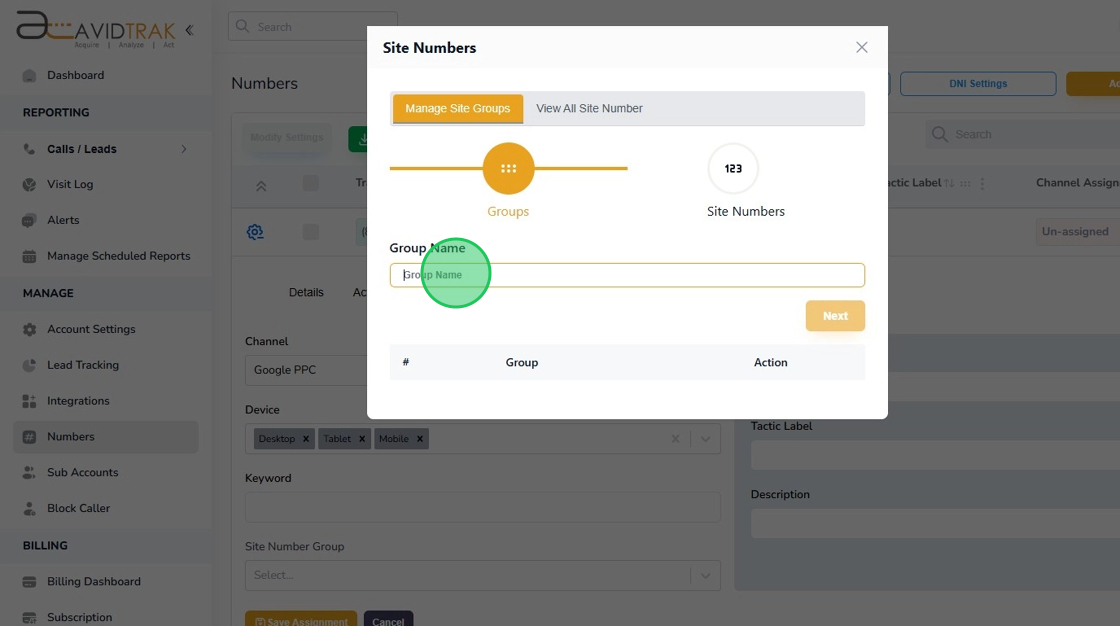Collapse the sidebar with the double chevron
The height and width of the screenshot is (626, 1120).
[189, 30]
